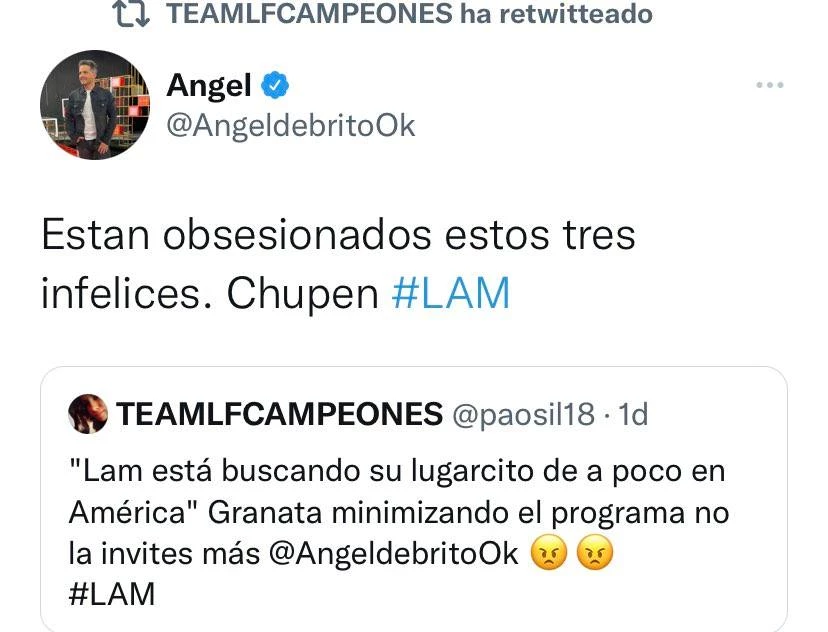
Task: Click the retweet arrows icon at top
Action: tap(131, 13)
